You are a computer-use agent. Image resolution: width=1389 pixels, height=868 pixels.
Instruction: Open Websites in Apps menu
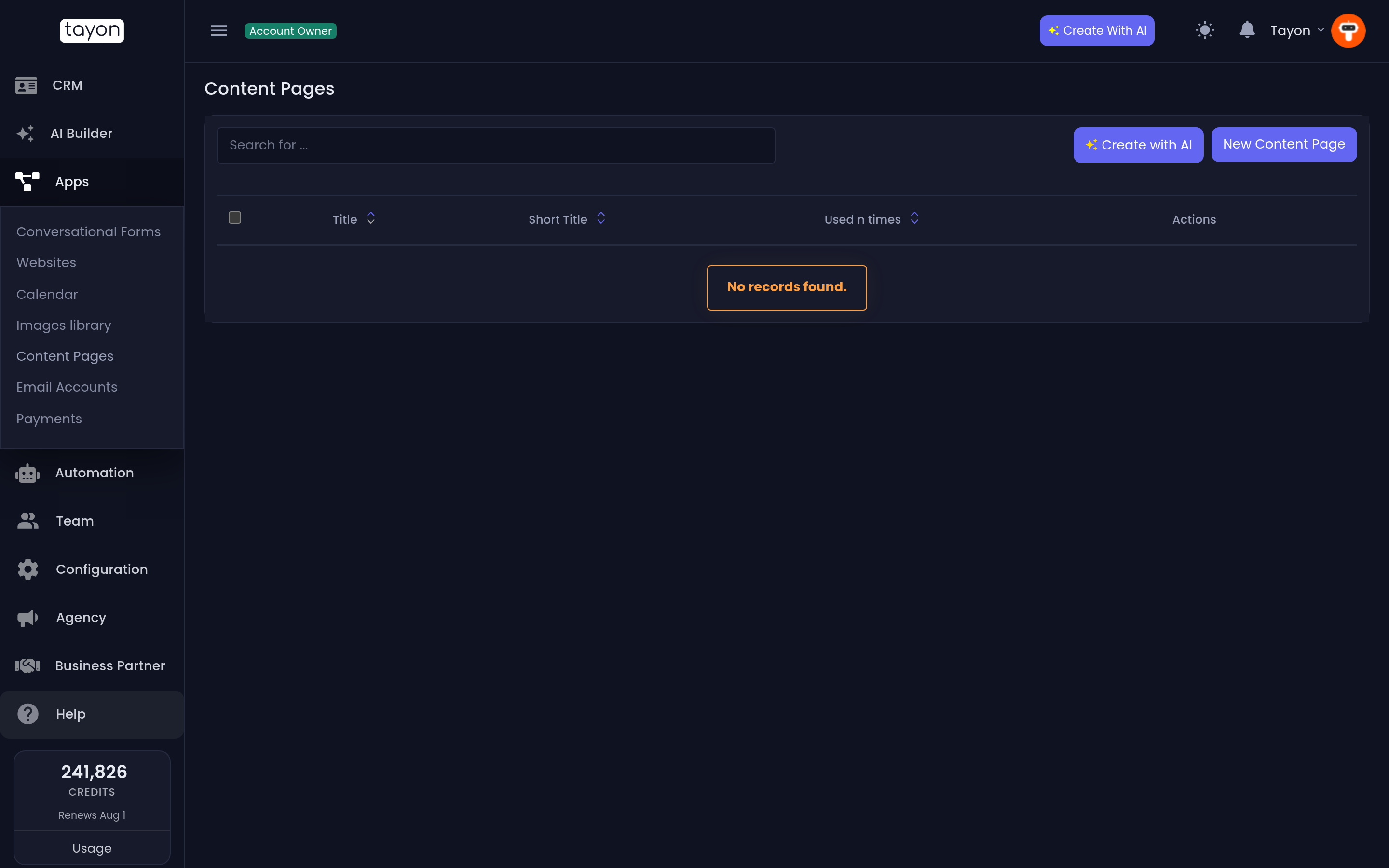tap(46, 263)
